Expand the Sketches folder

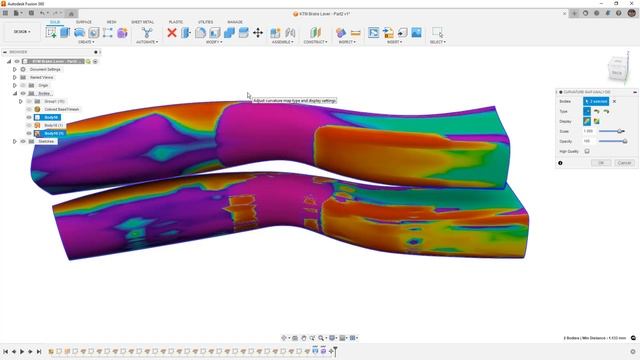(15, 141)
